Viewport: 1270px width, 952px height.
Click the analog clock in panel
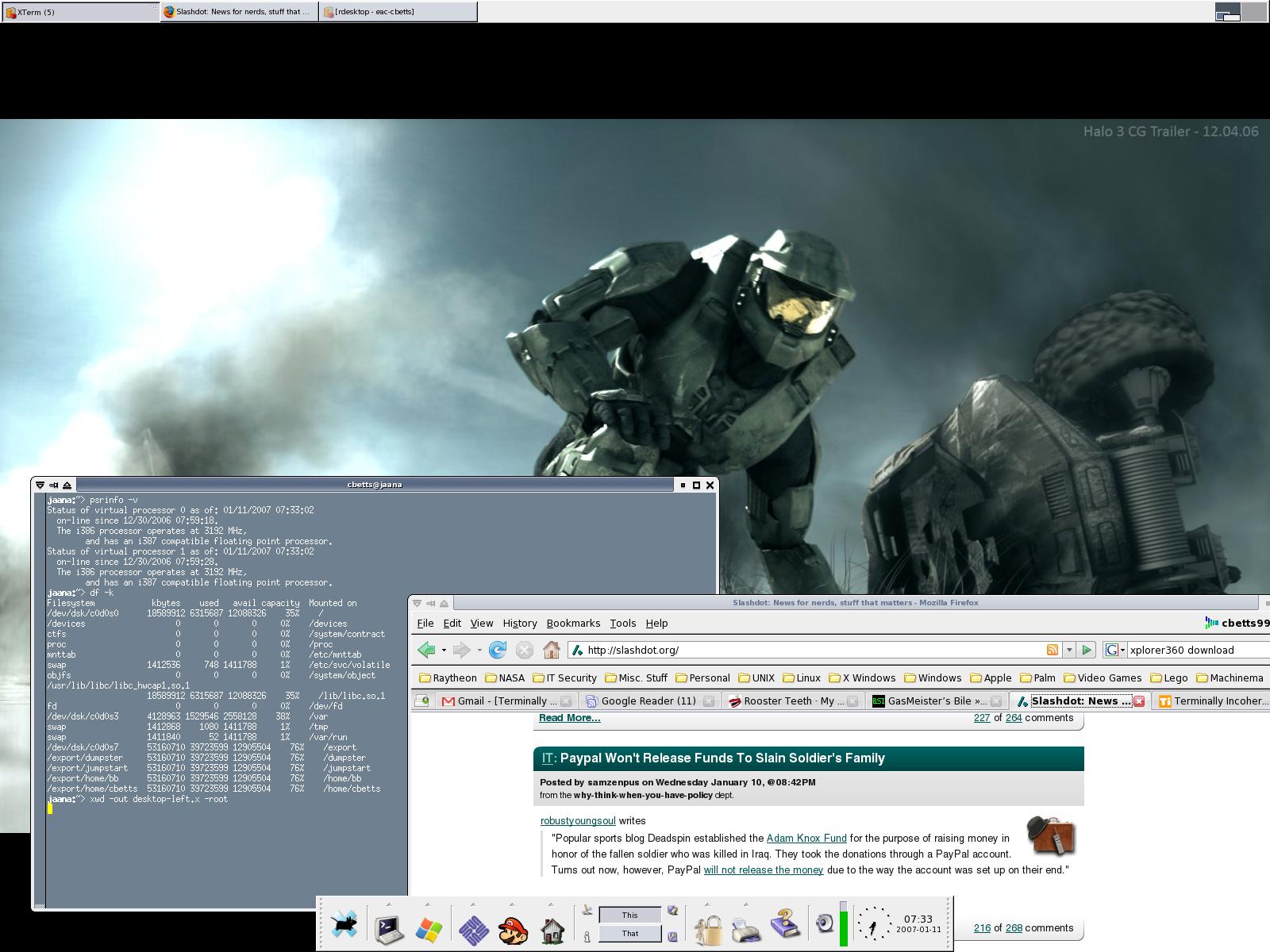coord(874,923)
